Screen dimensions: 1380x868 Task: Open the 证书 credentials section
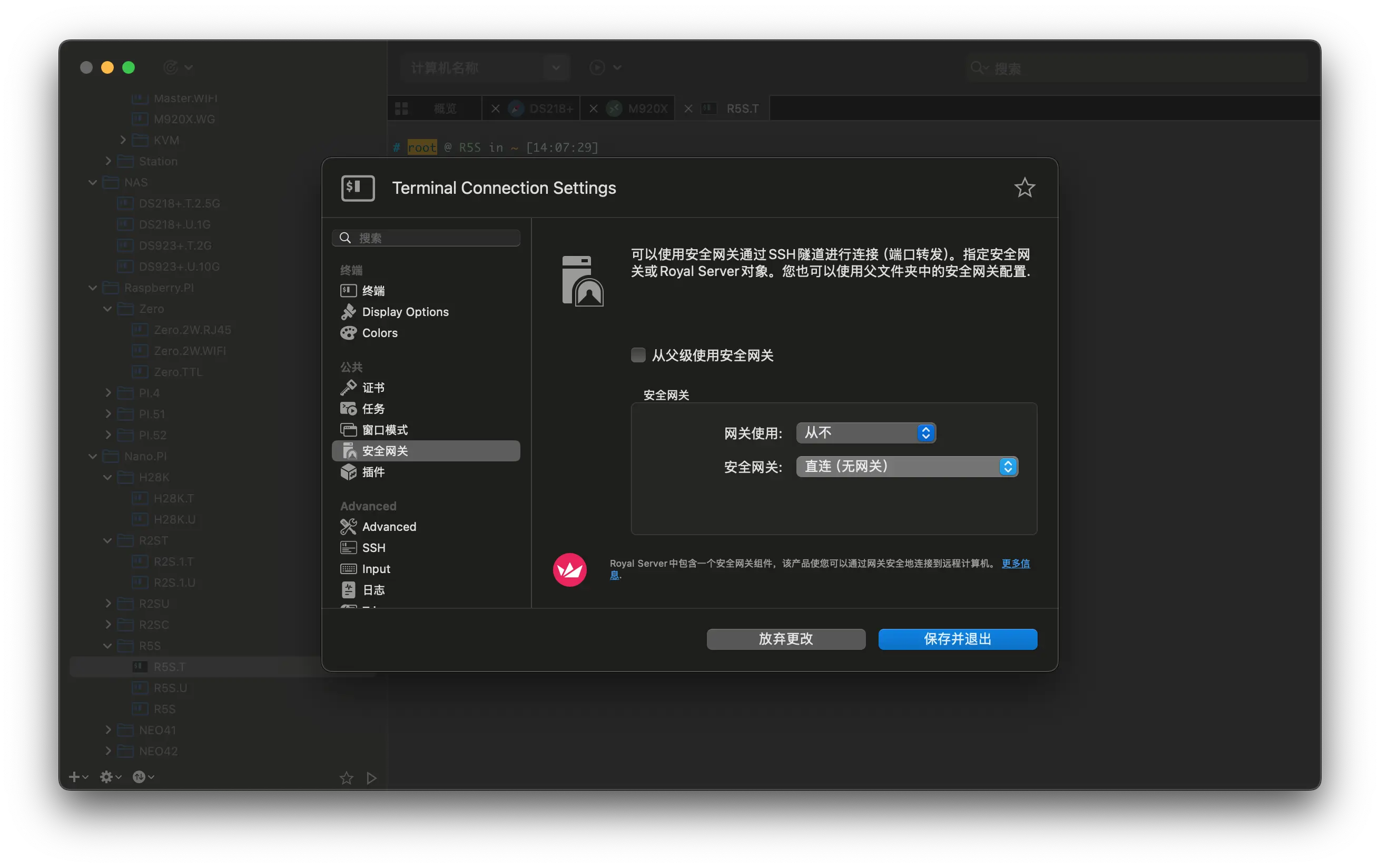coord(372,388)
